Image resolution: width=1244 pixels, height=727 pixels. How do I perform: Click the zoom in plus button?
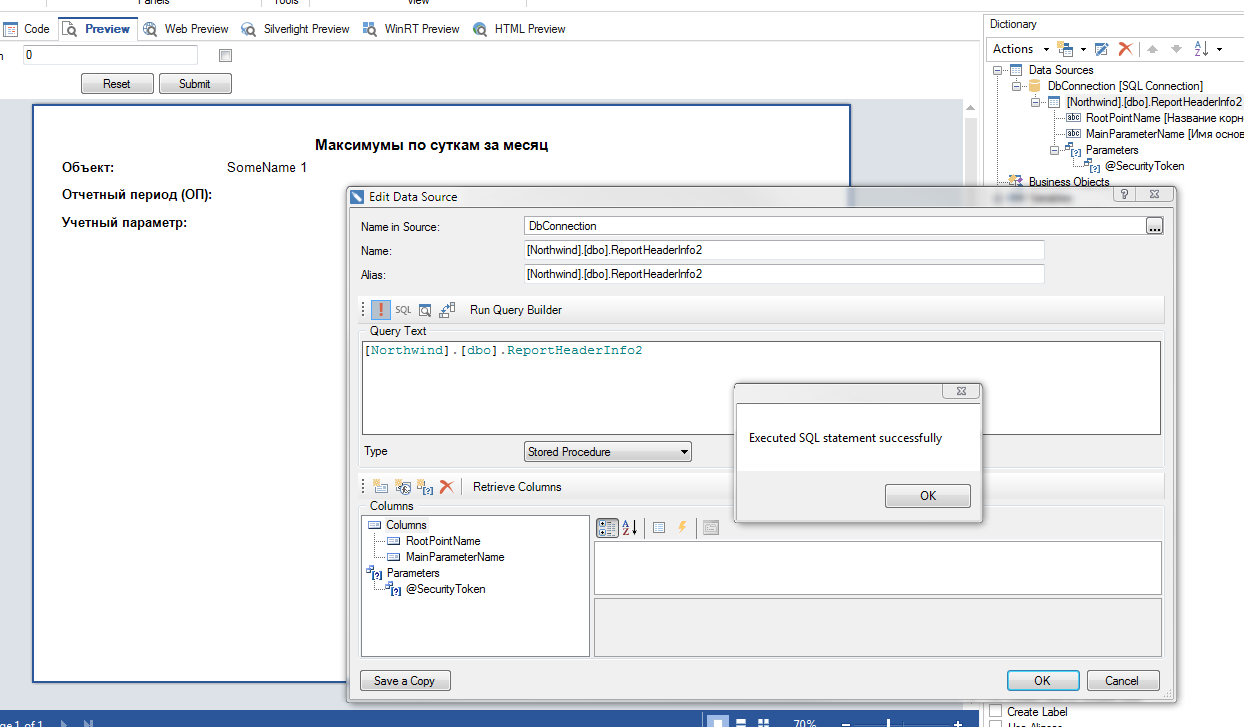958,723
